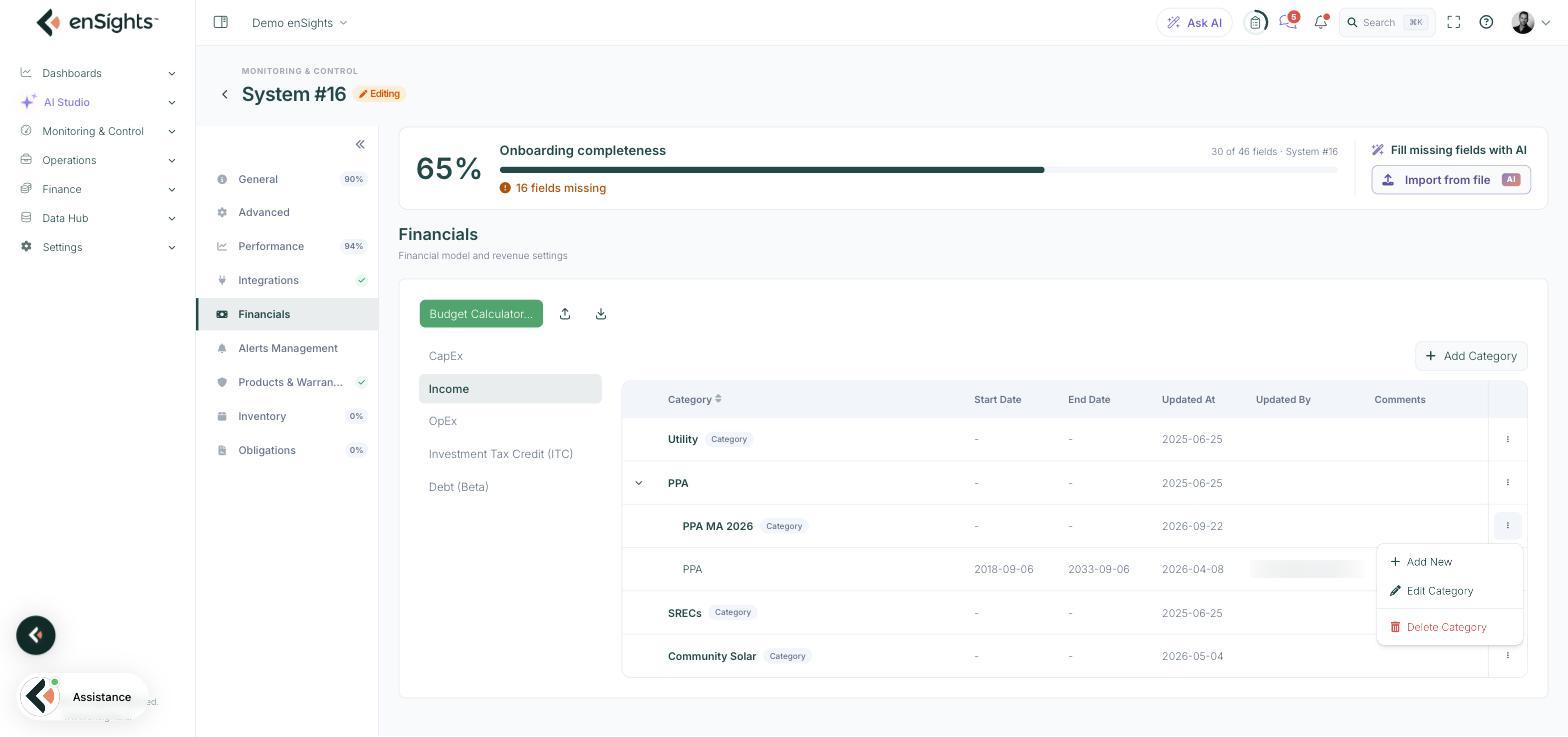Viewport: 1568px width, 737px height.
Task: Choose Edit Category from the context menu
Action: tap(1449, 591)
